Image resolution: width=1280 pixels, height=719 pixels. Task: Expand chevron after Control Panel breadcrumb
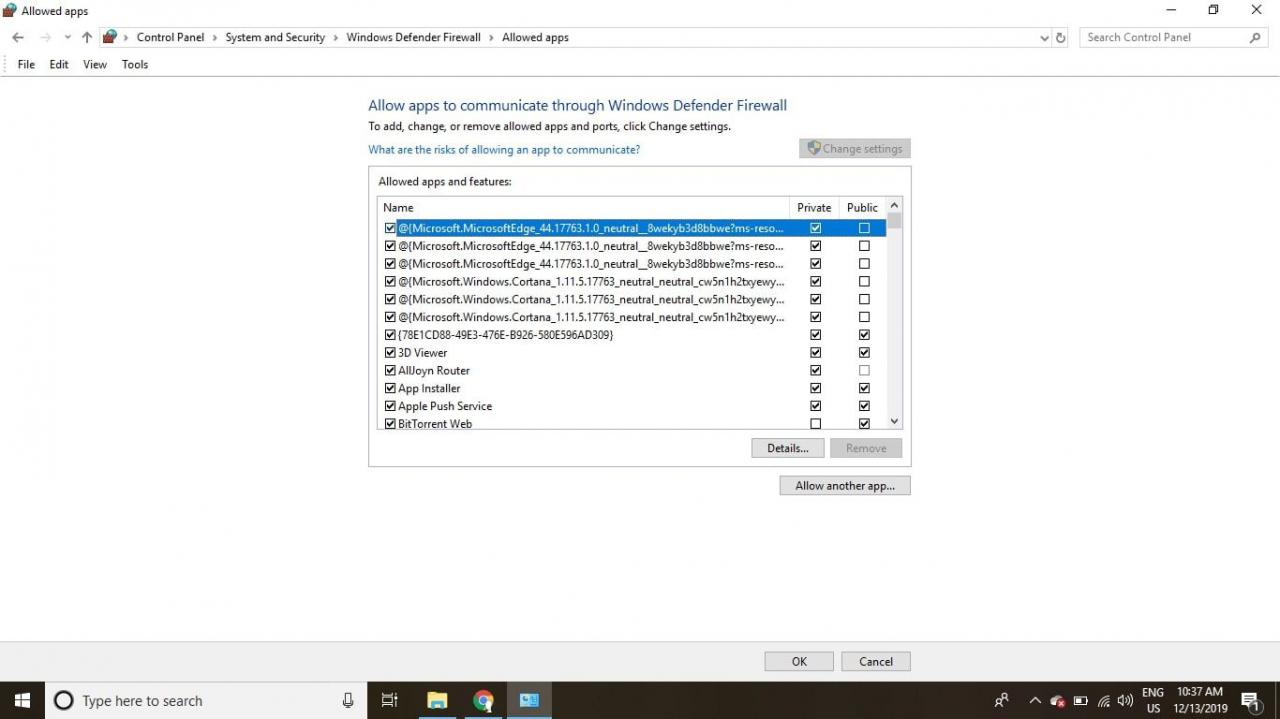[x=214, y=38]
